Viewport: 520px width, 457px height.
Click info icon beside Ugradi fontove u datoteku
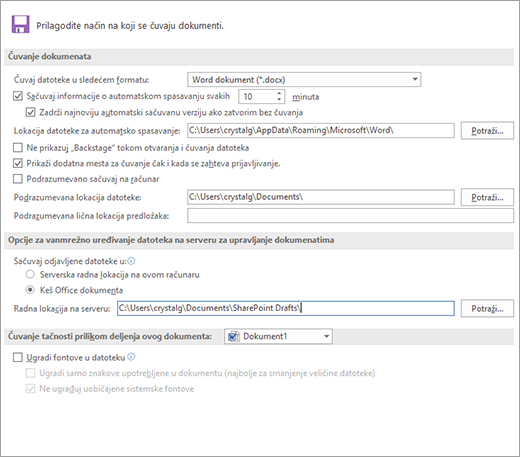click(x=131, y=357)
